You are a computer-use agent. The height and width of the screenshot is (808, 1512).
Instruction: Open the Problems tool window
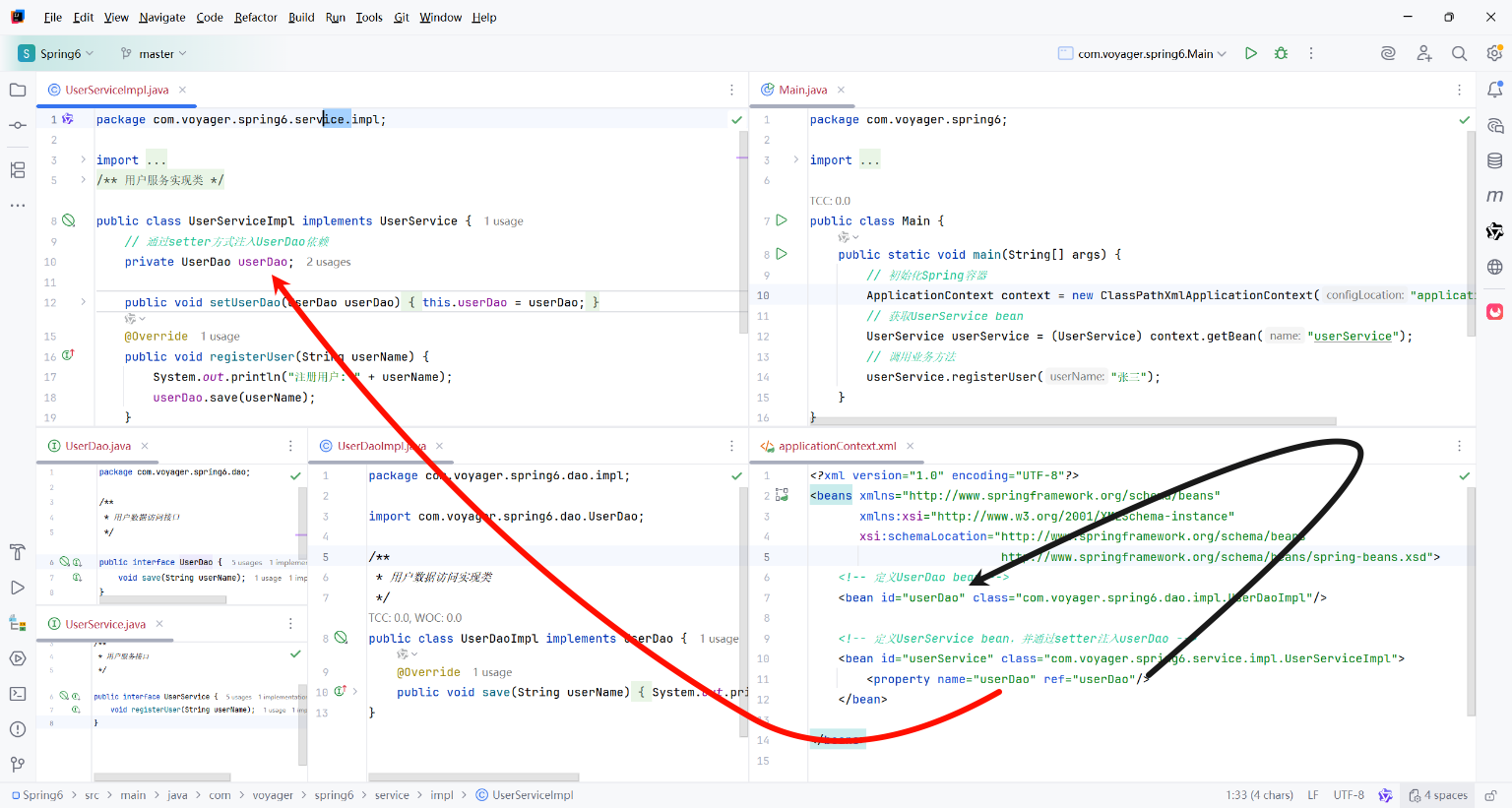click(x=17, y=729)
